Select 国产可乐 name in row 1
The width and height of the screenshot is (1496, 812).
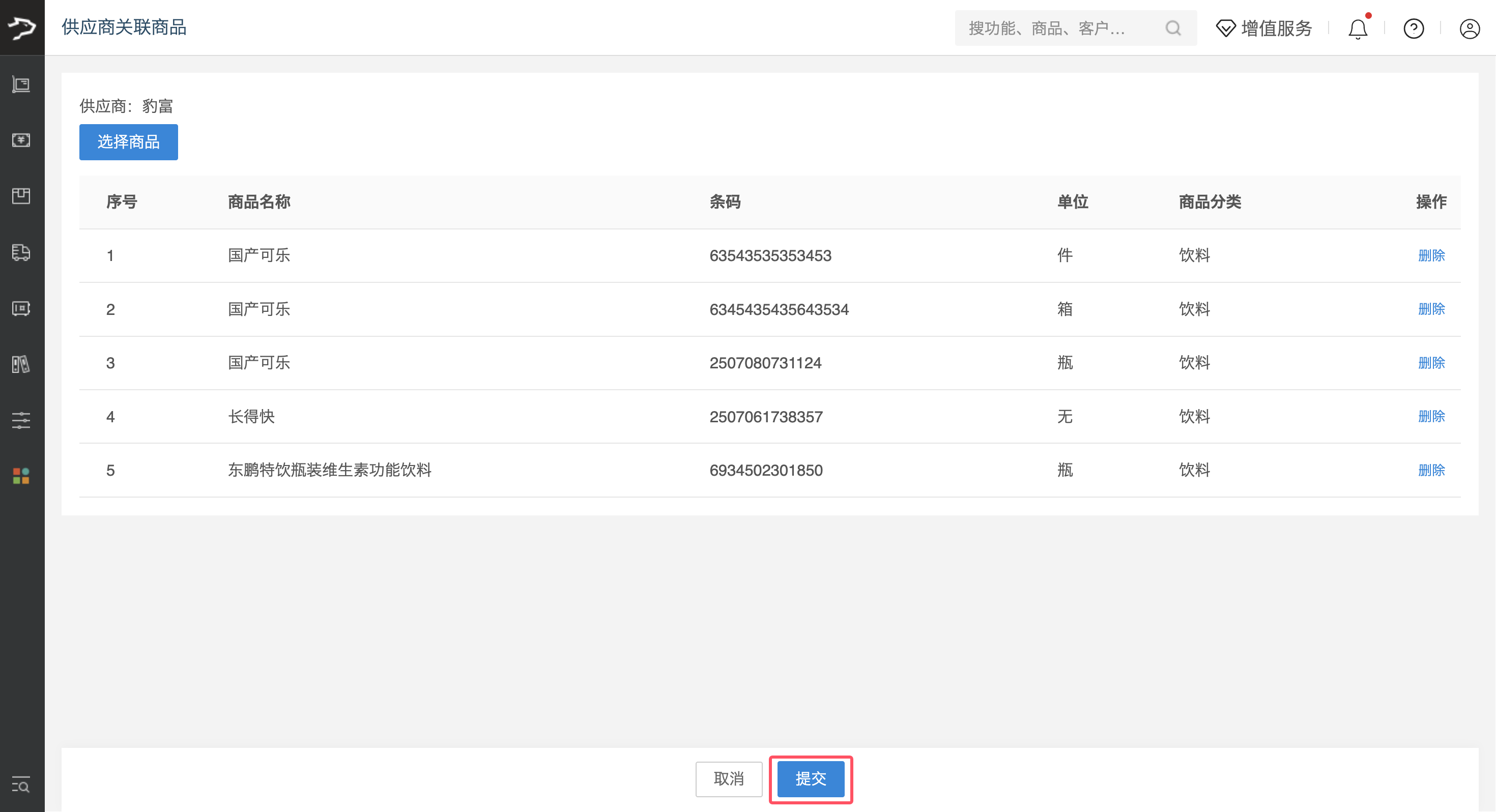pyautogui.click(x=259, y=255)
